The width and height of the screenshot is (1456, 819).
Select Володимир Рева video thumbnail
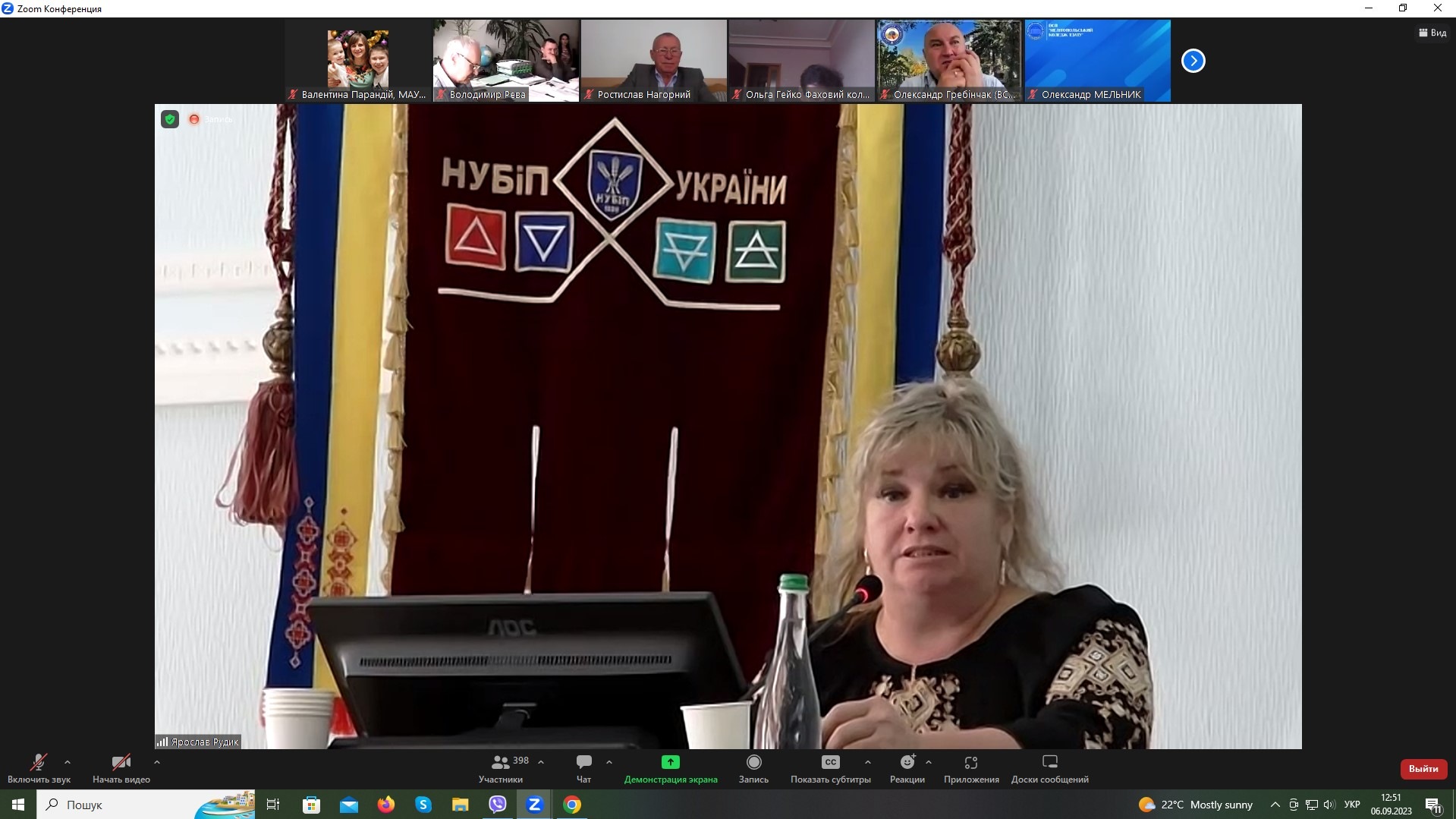click(505, 61)
